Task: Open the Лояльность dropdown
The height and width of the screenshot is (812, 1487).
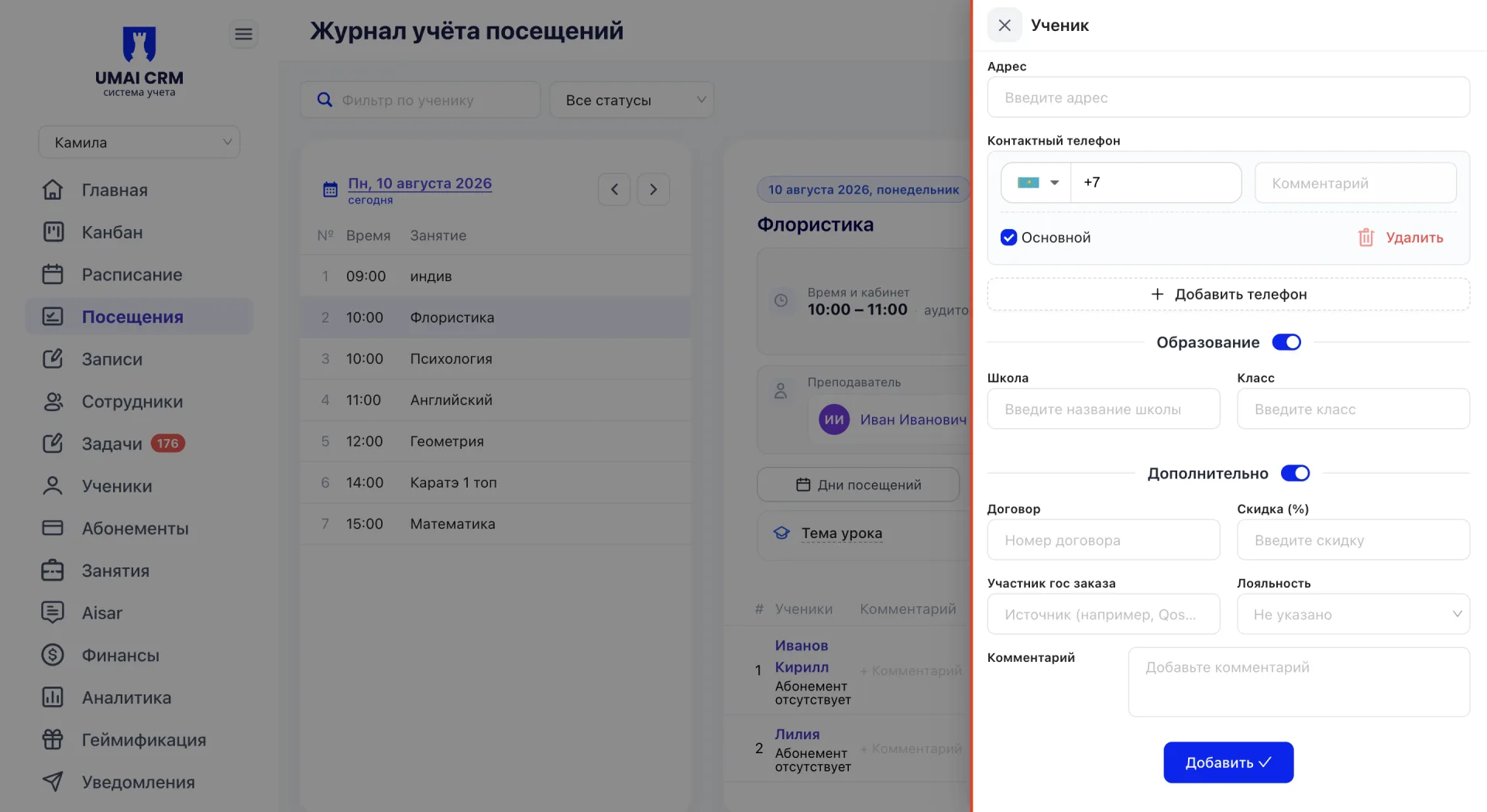Action: pyautogui.click(x=1353, y=614)
